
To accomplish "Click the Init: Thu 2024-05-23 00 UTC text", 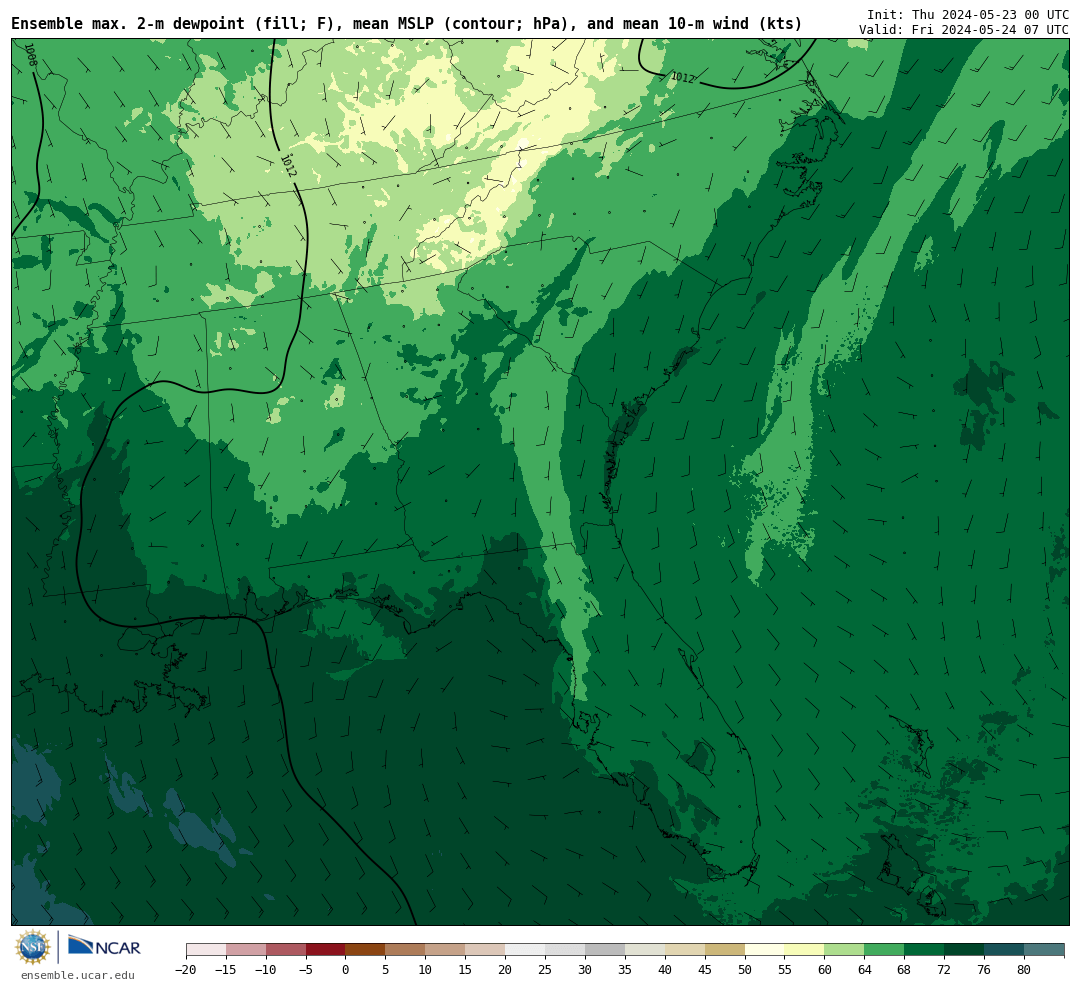I will (967, 14).
